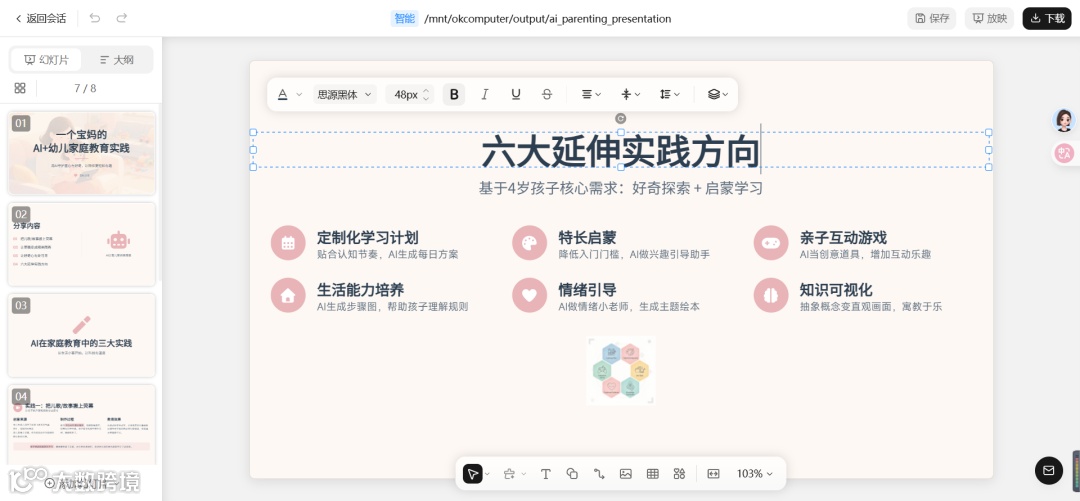This screenshot has height=501, width=1080.
Task: Click the heart icon beside 情绪引导
Action: click(x=529, y=295)
